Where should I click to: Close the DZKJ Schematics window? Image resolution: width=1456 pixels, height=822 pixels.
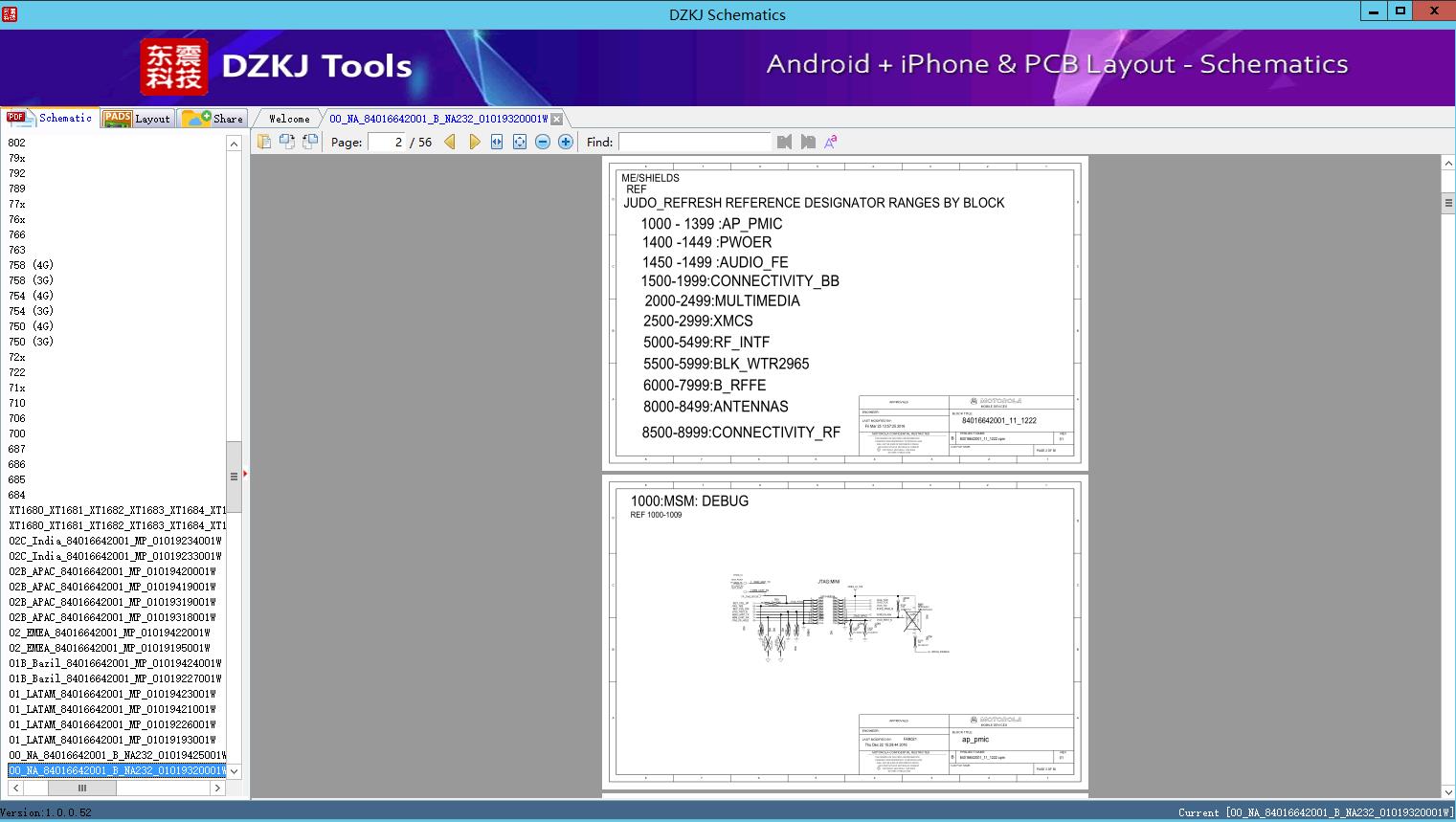1434,11
